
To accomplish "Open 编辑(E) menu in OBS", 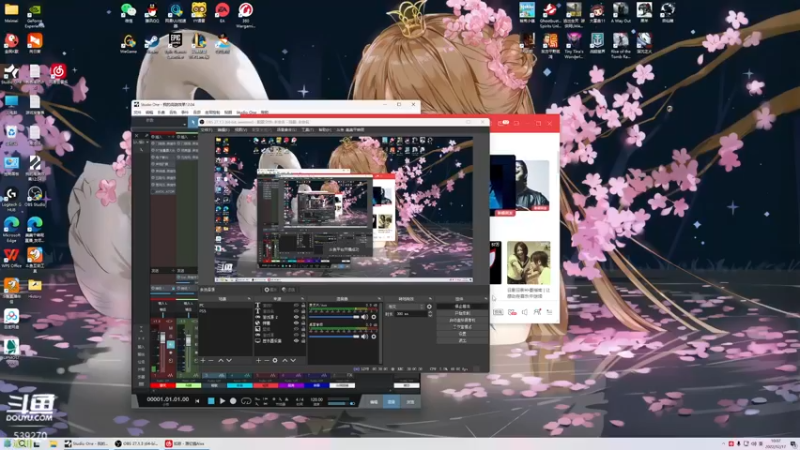I will click(223, 130).
